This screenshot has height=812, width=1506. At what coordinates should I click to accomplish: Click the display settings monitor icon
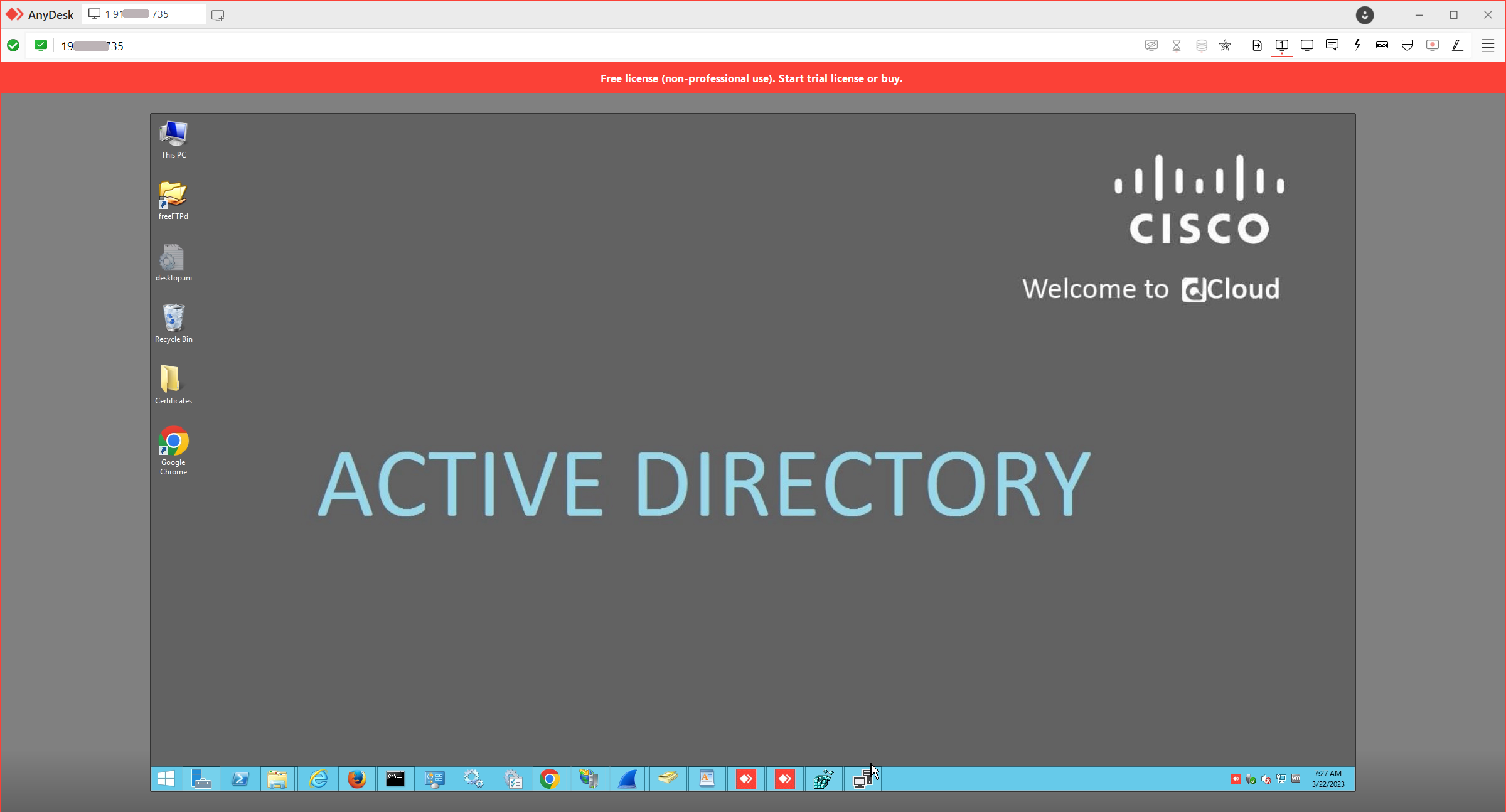click(x=1307, y=45)
